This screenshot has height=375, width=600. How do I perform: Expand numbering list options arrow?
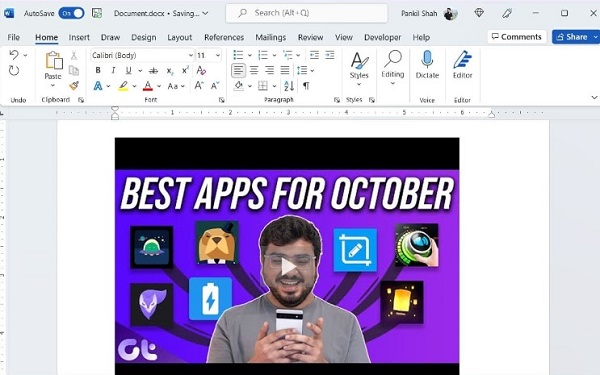tap(274, 55)
